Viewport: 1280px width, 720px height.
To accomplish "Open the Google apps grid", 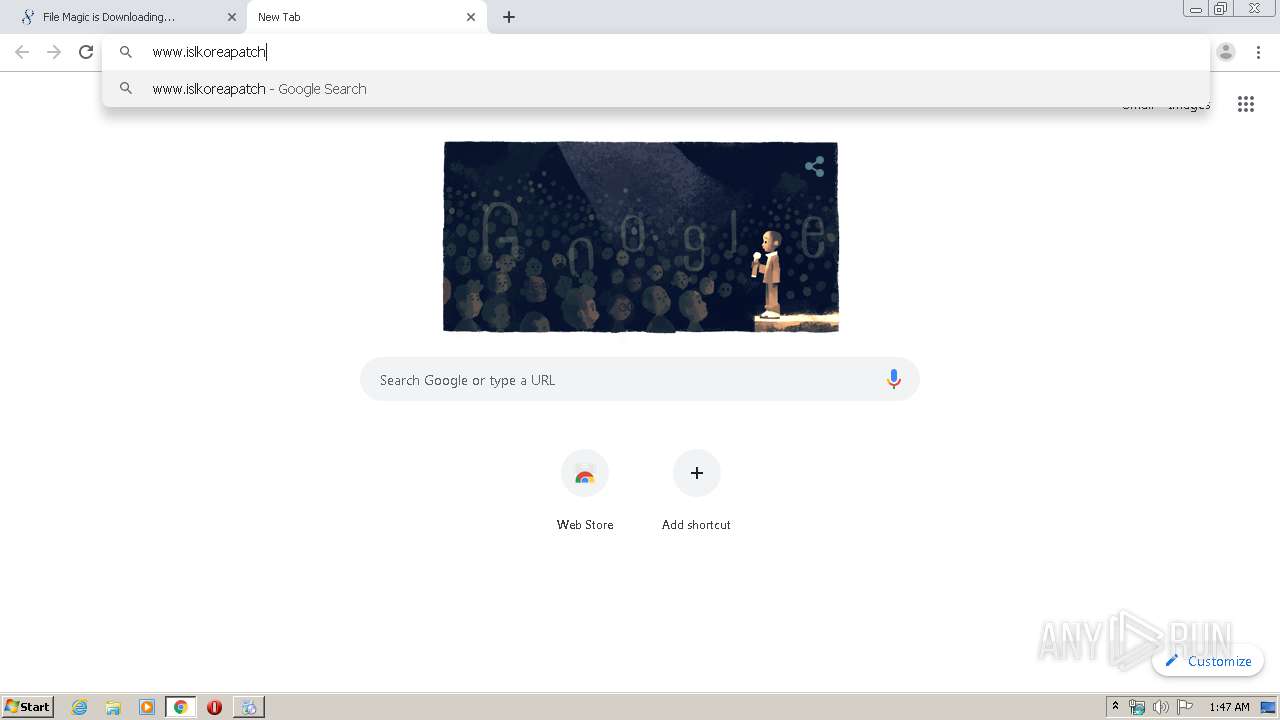I will pyautogui.click(x=1246, y=104).
